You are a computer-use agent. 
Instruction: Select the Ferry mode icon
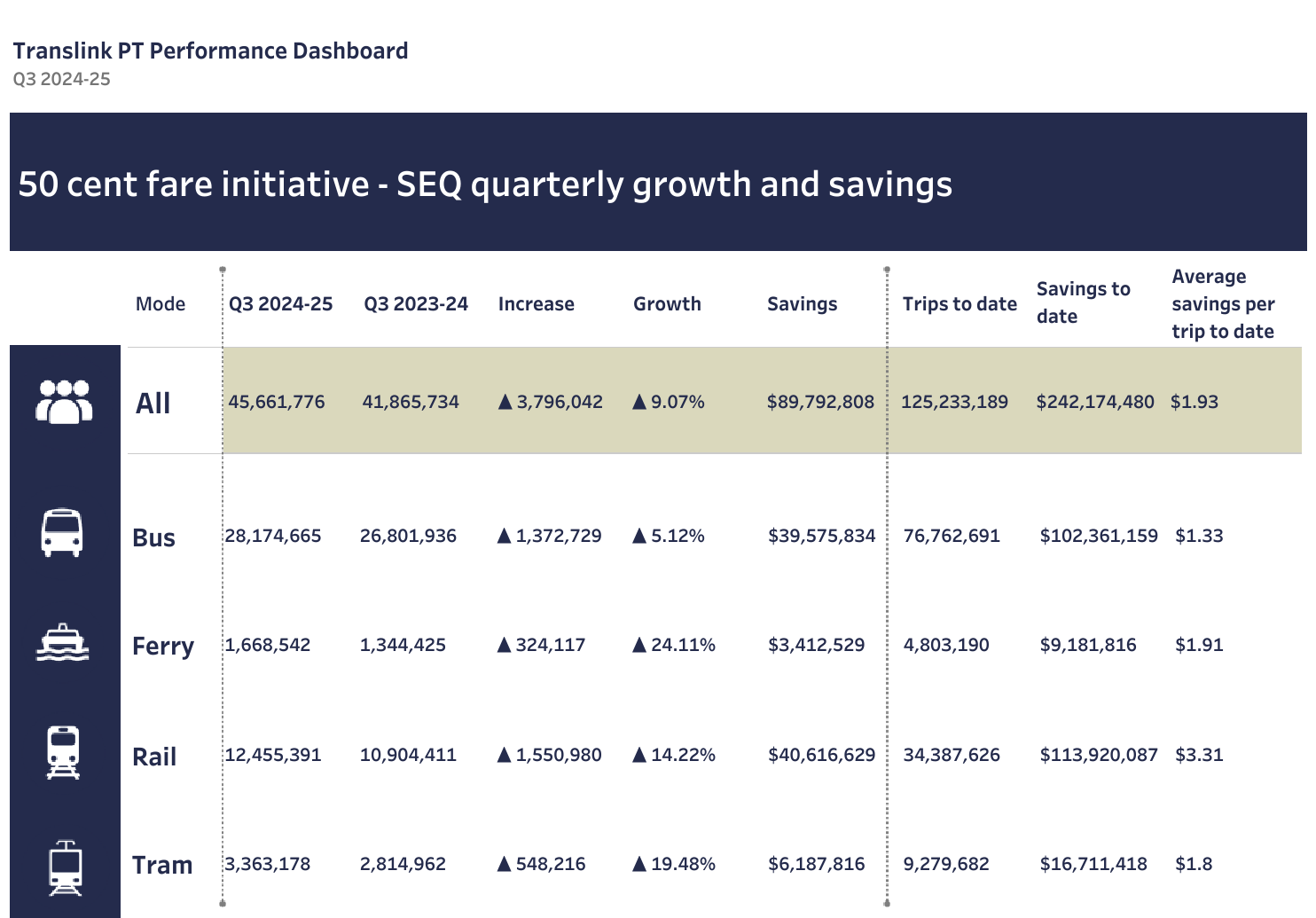tap(62, 643)
